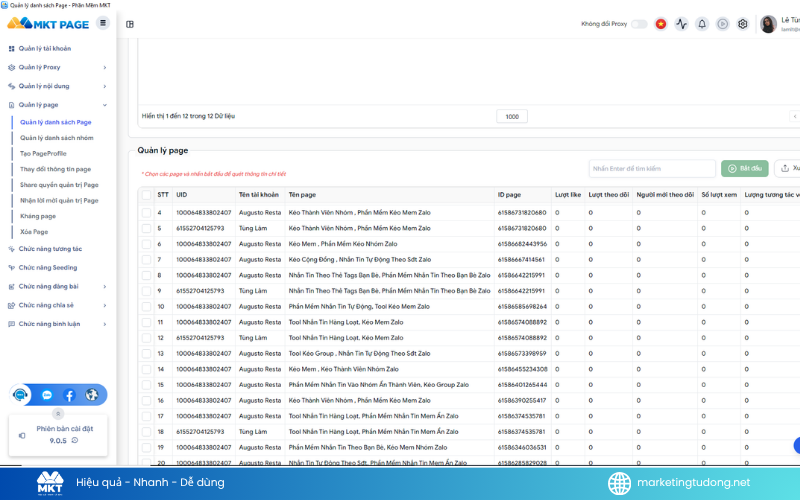Select Quản lý danh sách nhóm submenu
This screenshot has height=500, width=800.
(x=57, y=138)
